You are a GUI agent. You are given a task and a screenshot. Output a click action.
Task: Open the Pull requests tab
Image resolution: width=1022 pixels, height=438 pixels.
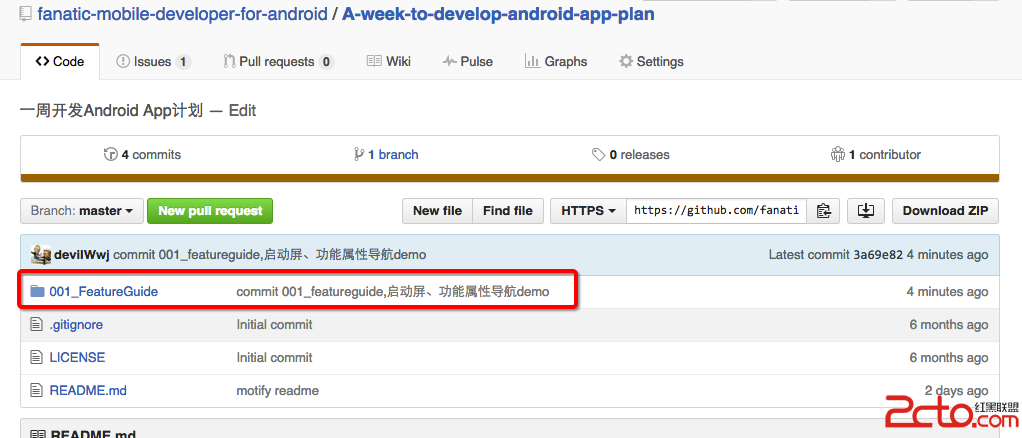pyautogui.click(x=278, y=62)
